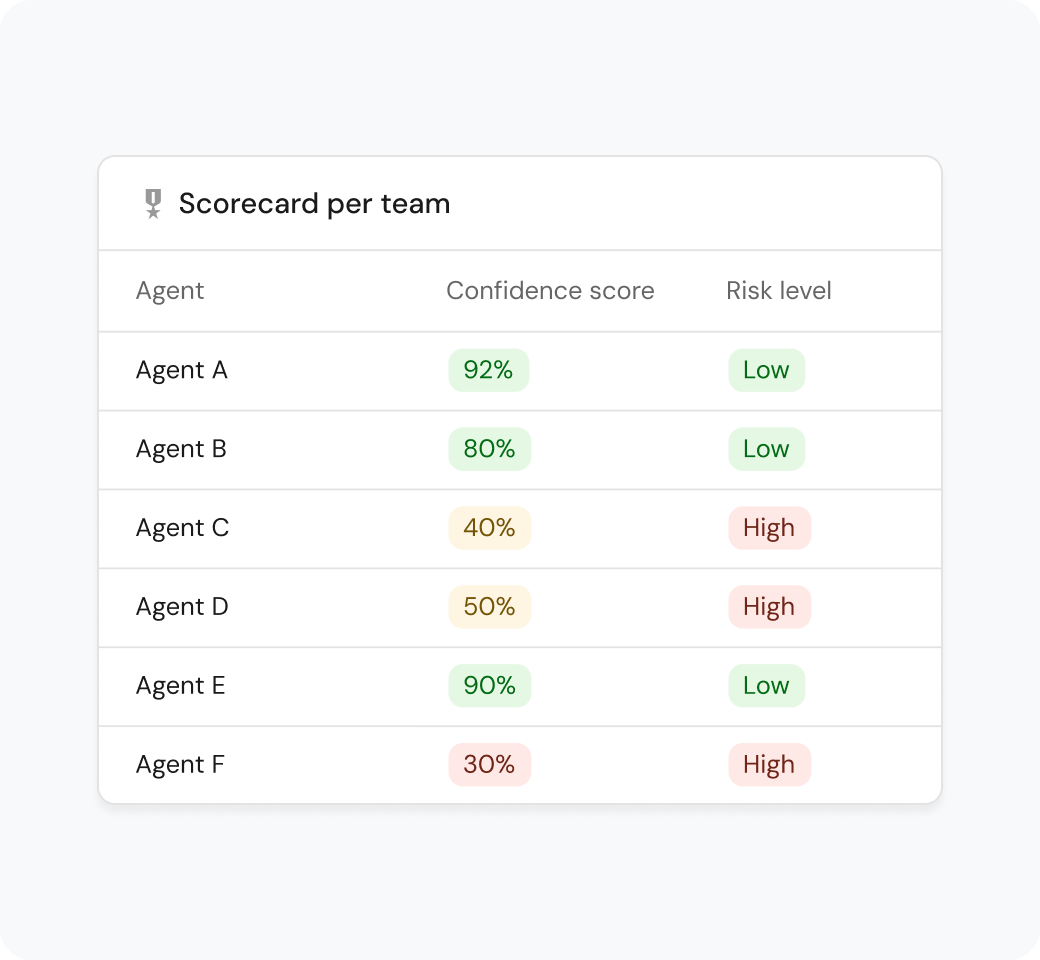Image resolution: width=1040 pixels, height=960 pixels.
Task: Click the 92% confidence badge
Action: click(489, 370)
